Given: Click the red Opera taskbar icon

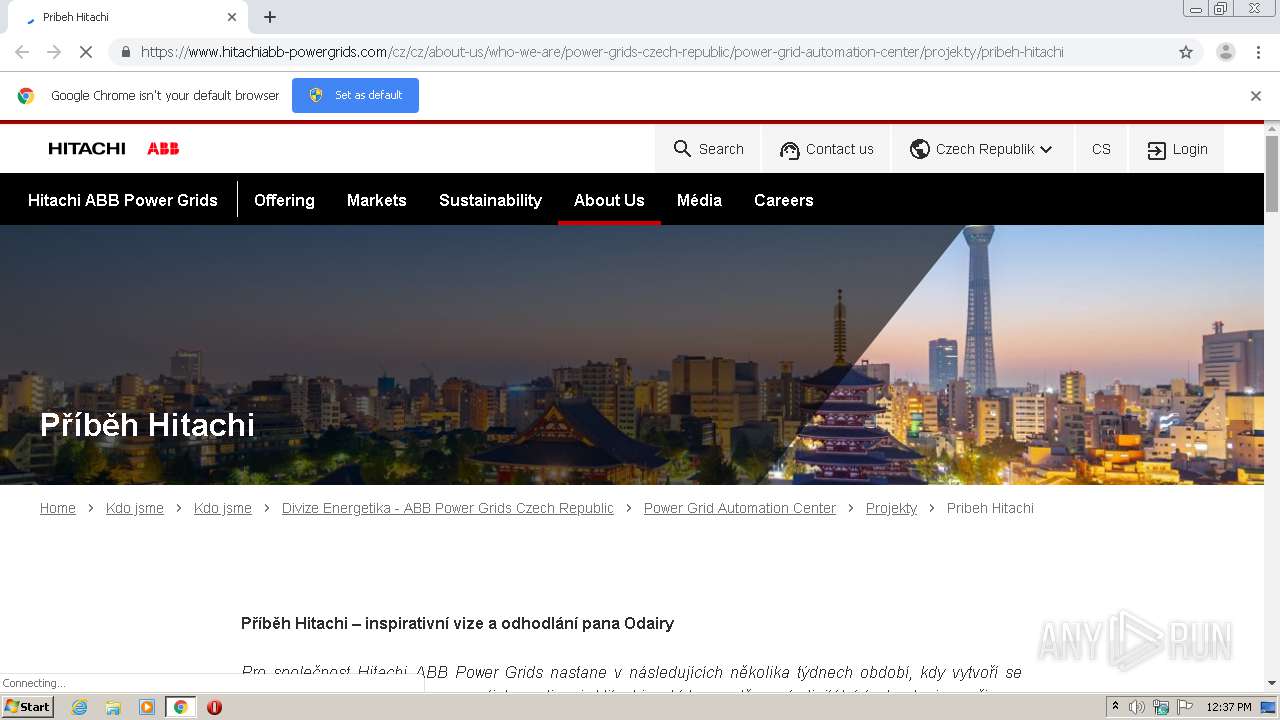Looking at the screenshot, I should click(x=214, y=707).
